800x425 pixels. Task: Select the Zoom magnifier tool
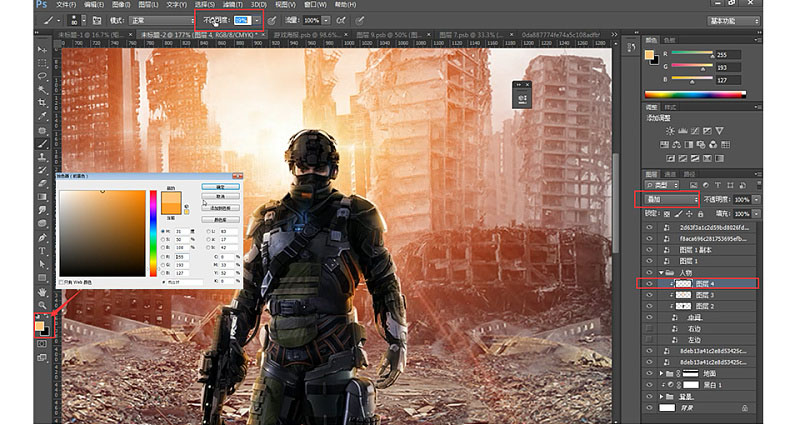click(x=42, y=305)
